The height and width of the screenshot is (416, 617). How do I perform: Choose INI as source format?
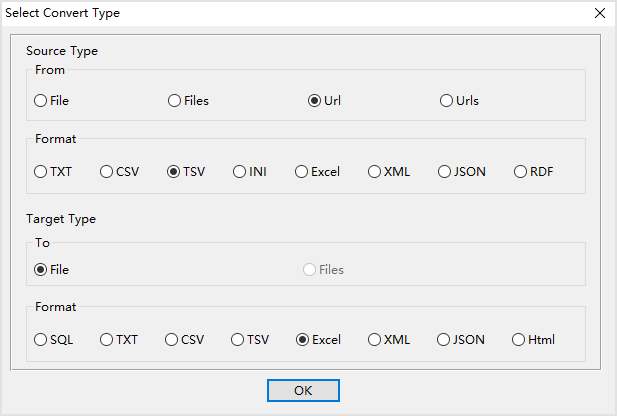tap(240, 172)
